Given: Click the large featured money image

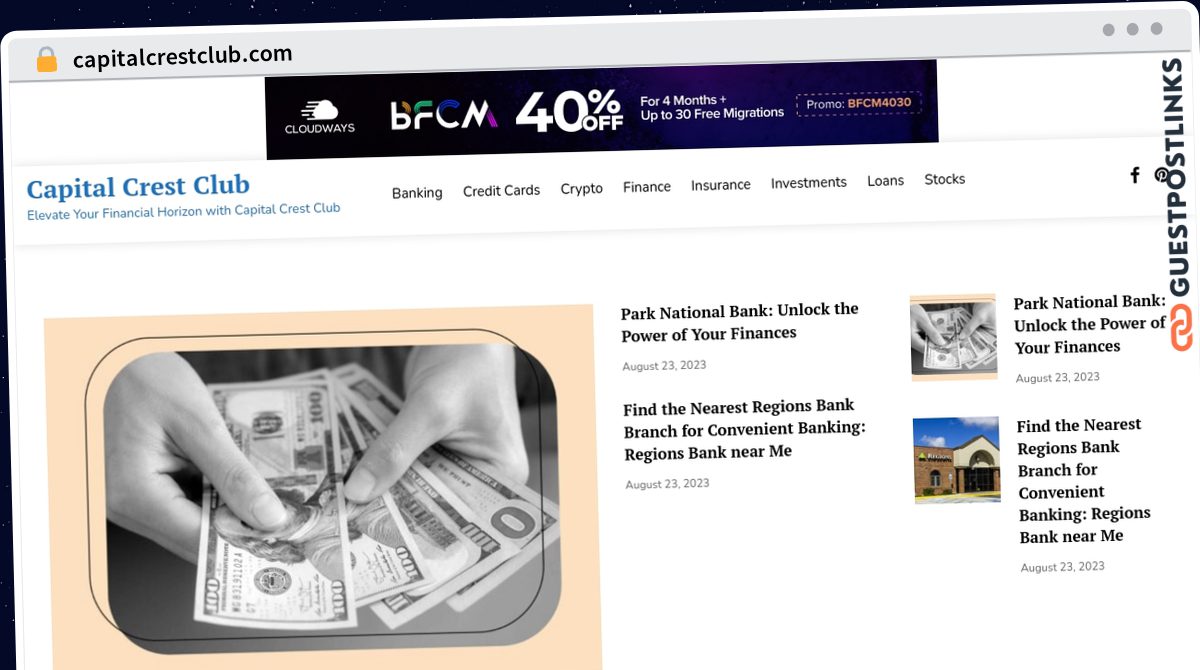Looking at the screenshot, I should coord(323,488).
